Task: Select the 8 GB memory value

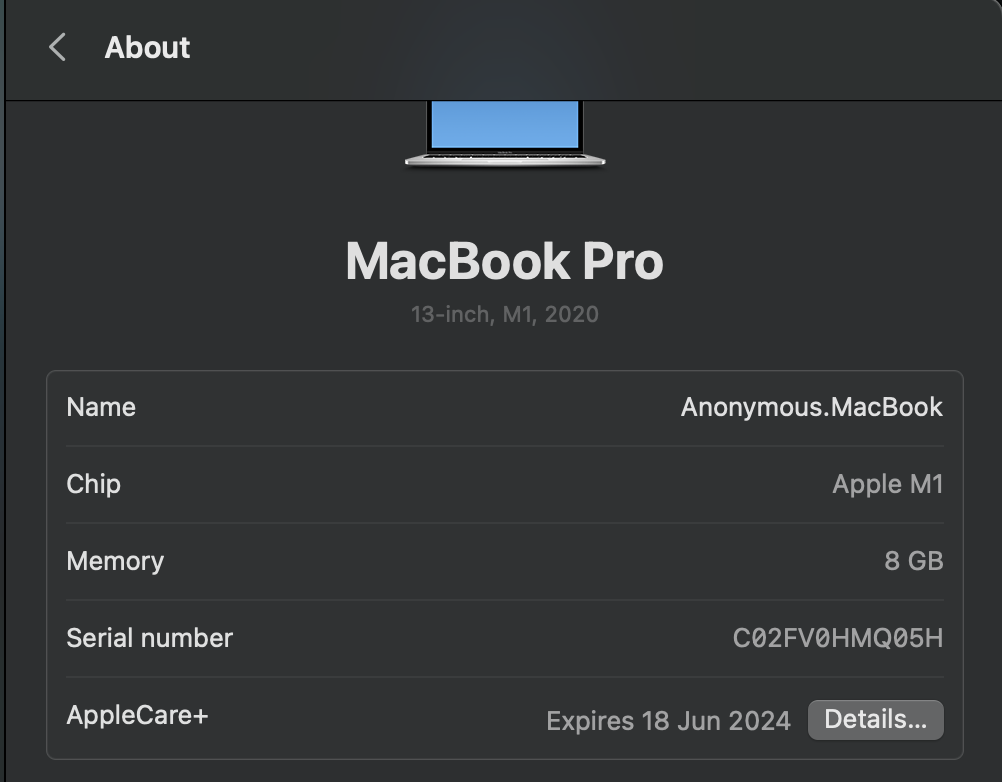Action: coord(913,561)
